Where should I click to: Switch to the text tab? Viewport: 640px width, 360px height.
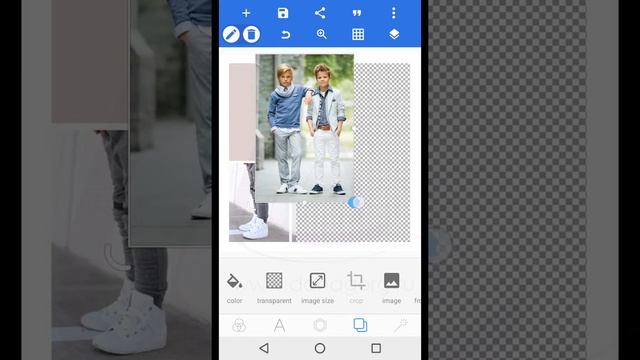(x=279, y=325)
